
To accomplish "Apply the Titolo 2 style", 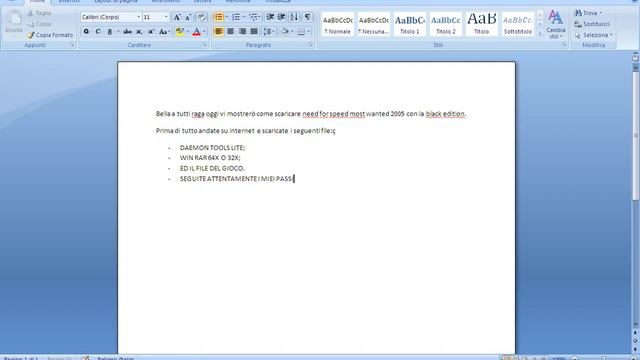I will click(445, 24).
